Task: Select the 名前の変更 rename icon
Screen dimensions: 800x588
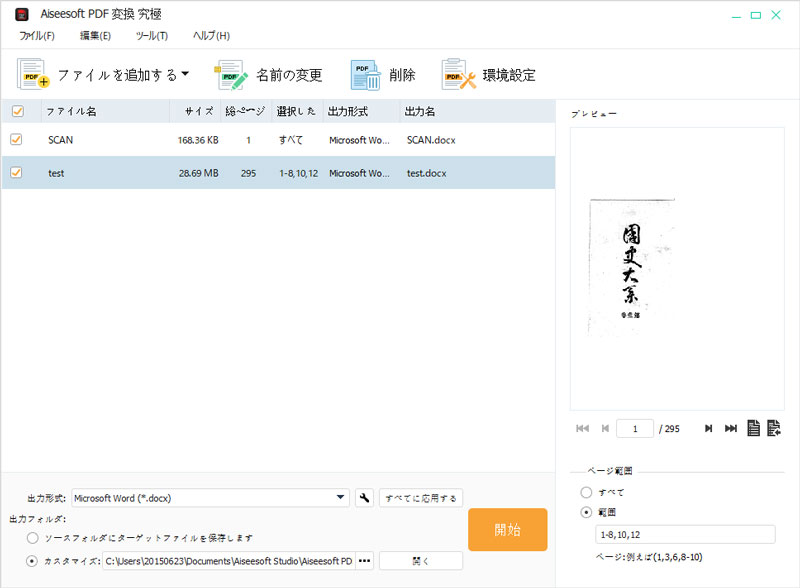Action: point(230,73)
